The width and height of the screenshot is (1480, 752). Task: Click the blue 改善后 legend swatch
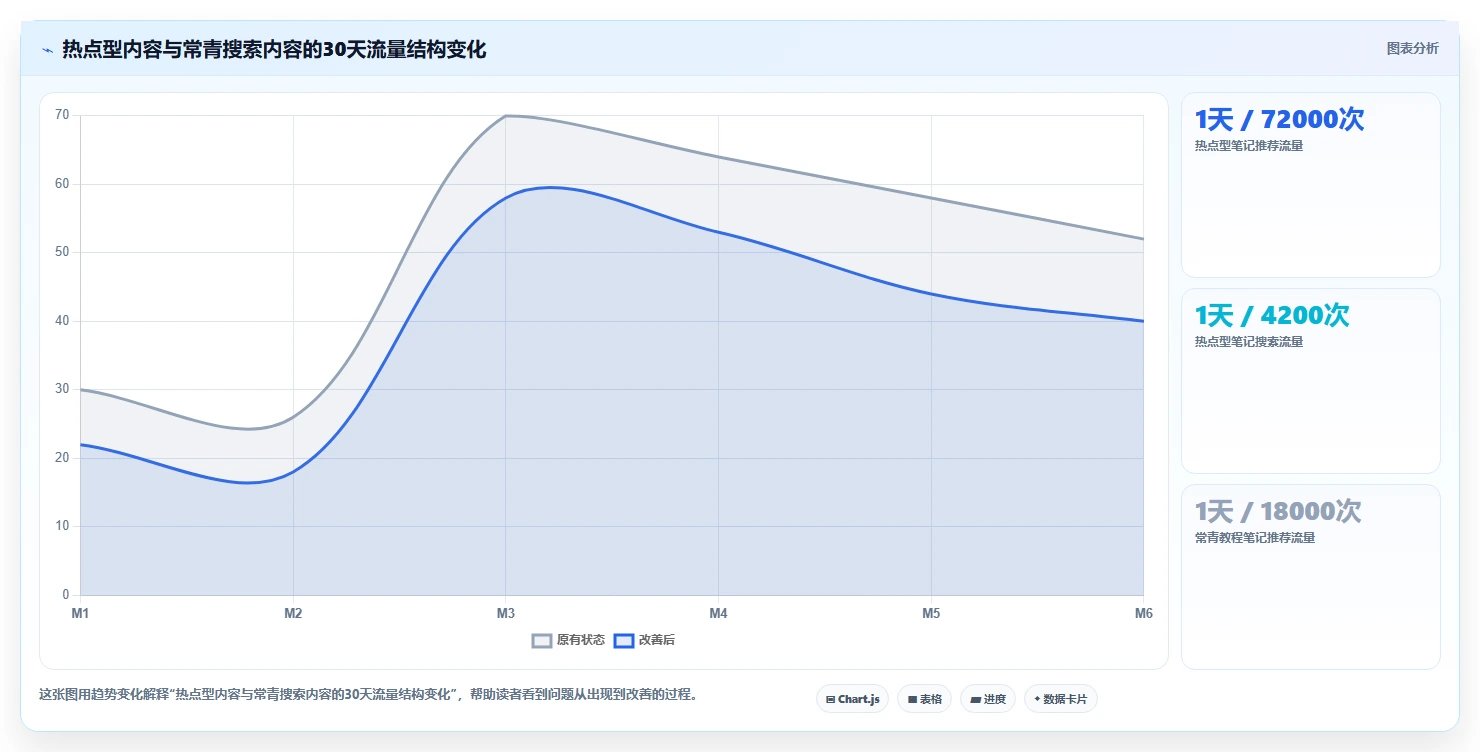(624, 640)
